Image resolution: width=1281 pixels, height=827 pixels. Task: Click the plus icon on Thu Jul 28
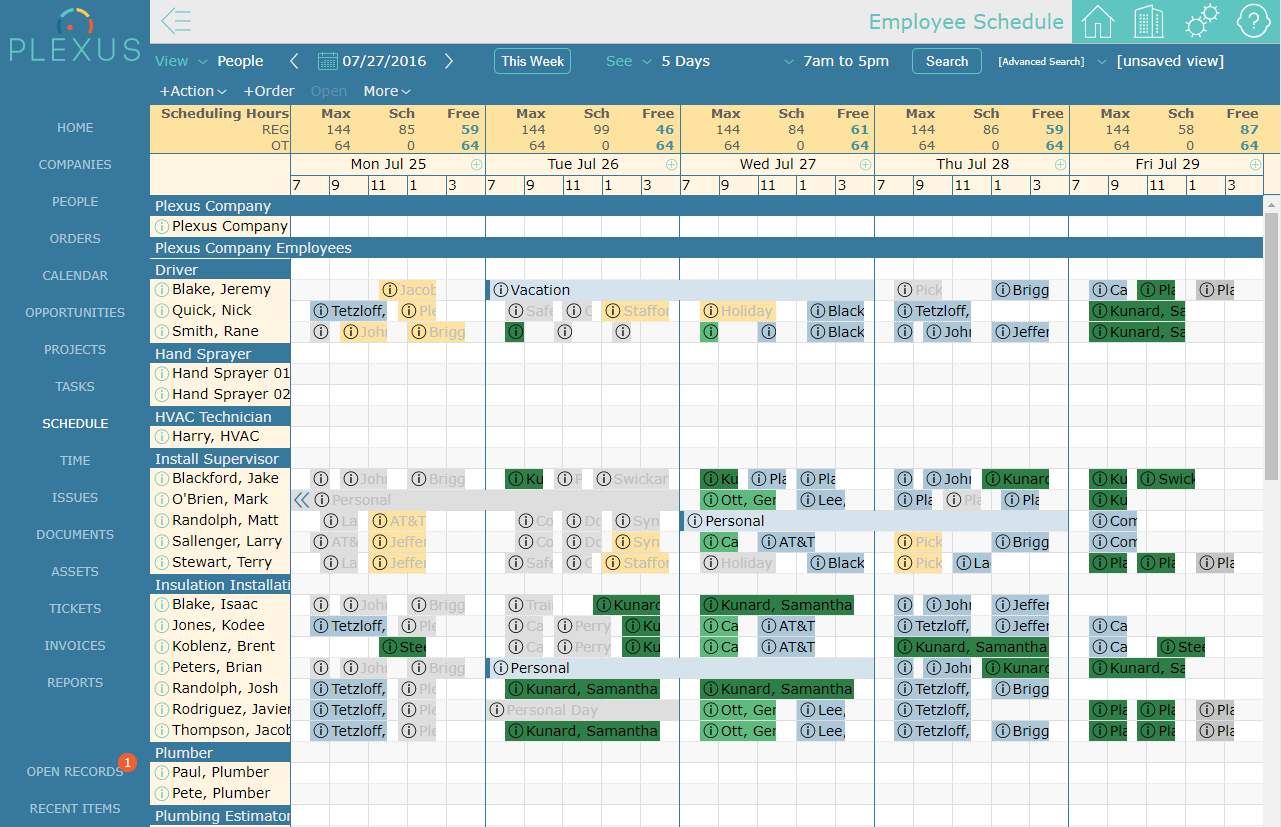(x=1060, y=164)
